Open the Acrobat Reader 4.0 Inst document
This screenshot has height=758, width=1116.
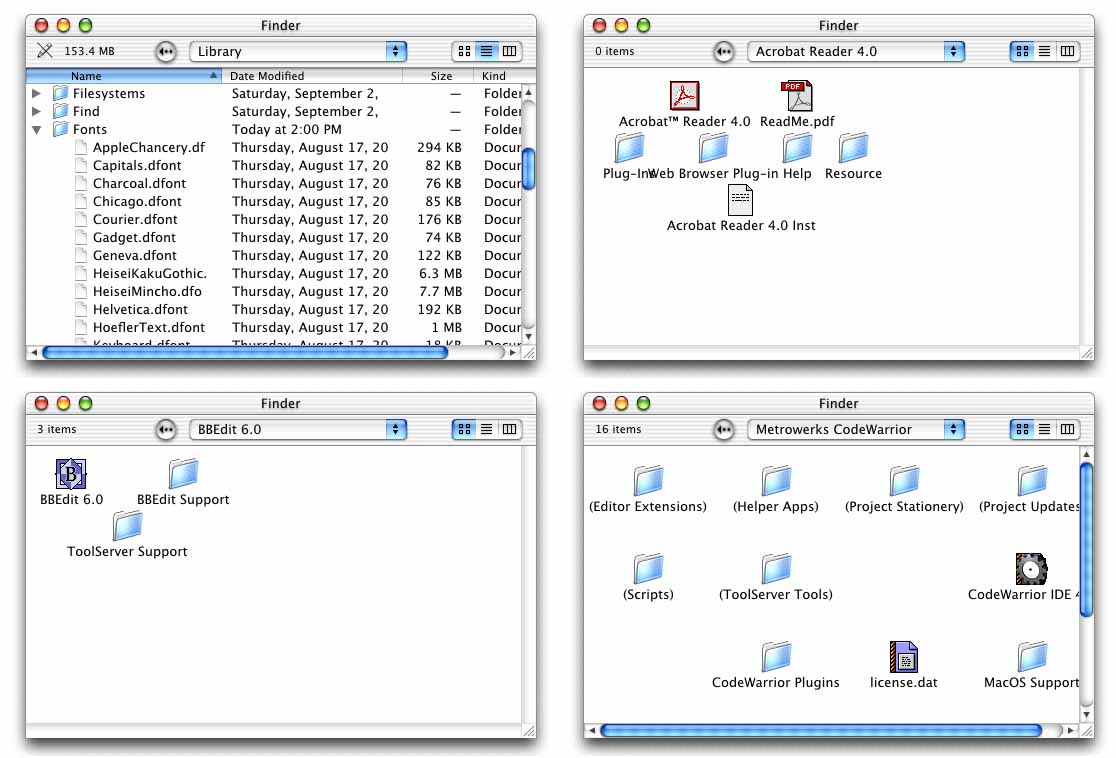click(740, 200)
